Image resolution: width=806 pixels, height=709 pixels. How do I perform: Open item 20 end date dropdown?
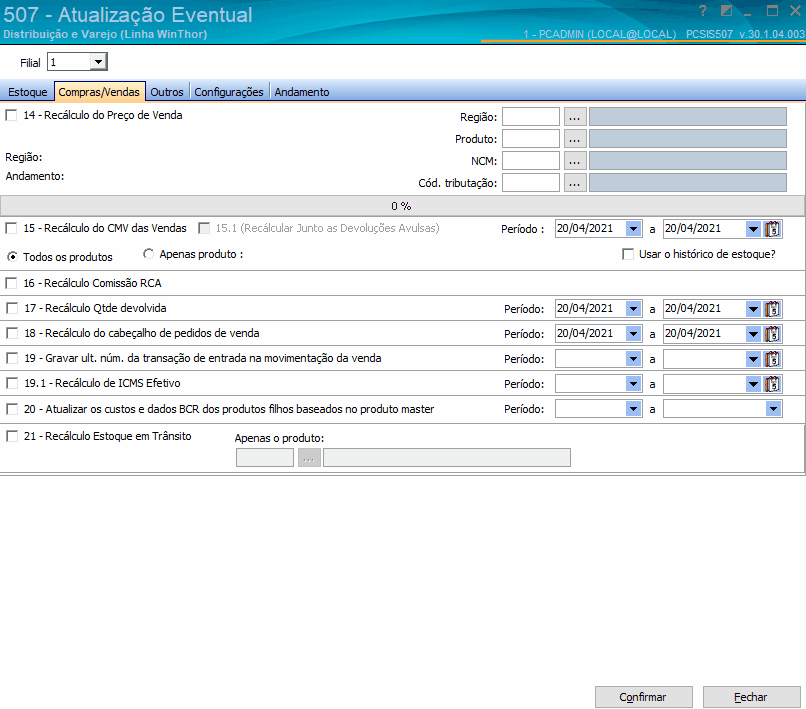pyautogui.click(x=773, y=409)
